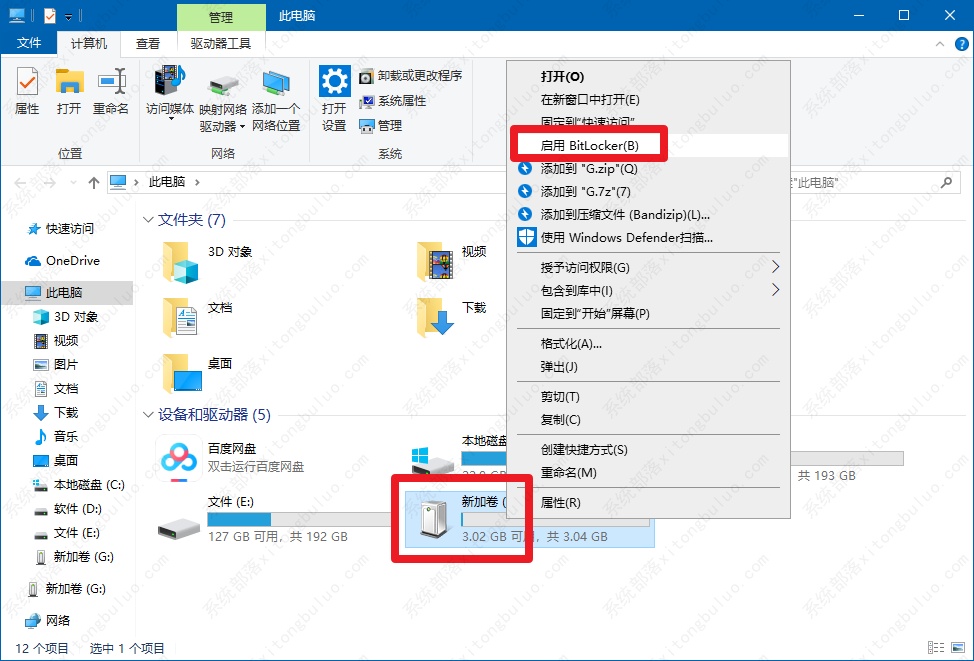Image resolution: width=974 pixels, height=661 pixels.
Task: Click 添加一个网络位置 in the ribbon
Action: coord(276,100)
